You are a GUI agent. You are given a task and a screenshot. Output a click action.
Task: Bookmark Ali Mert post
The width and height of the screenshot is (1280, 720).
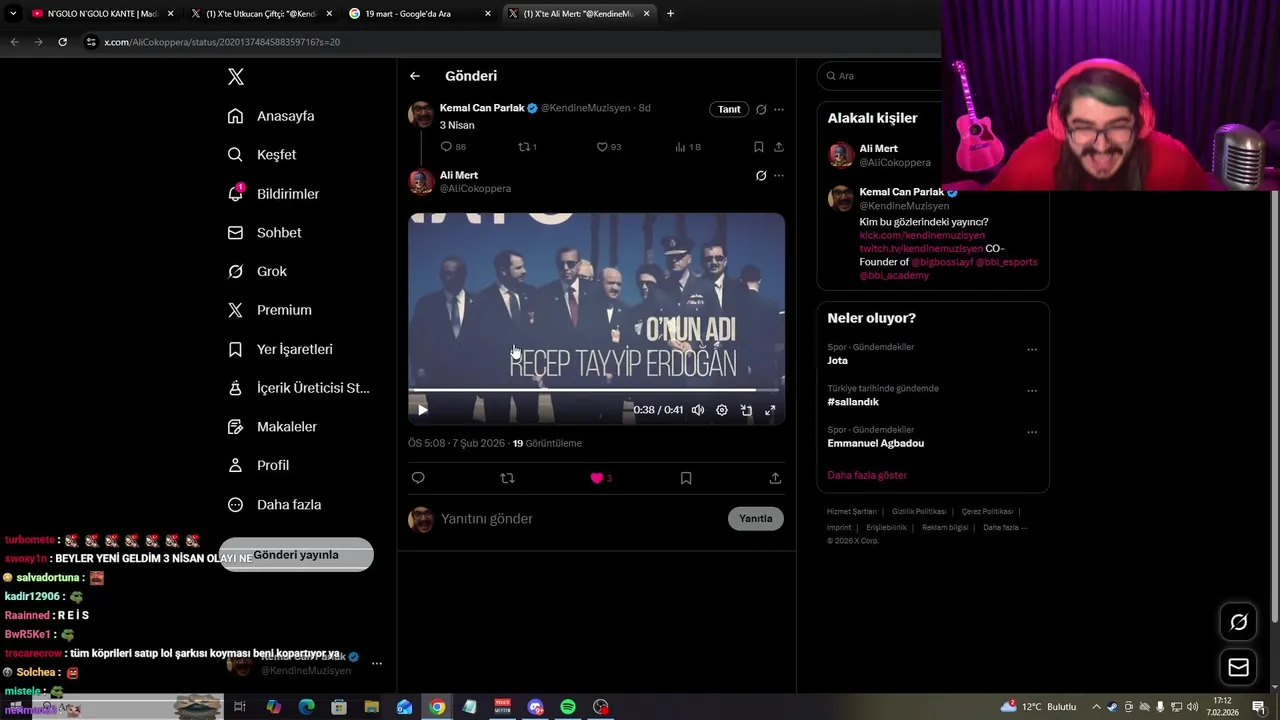point(686,478)
